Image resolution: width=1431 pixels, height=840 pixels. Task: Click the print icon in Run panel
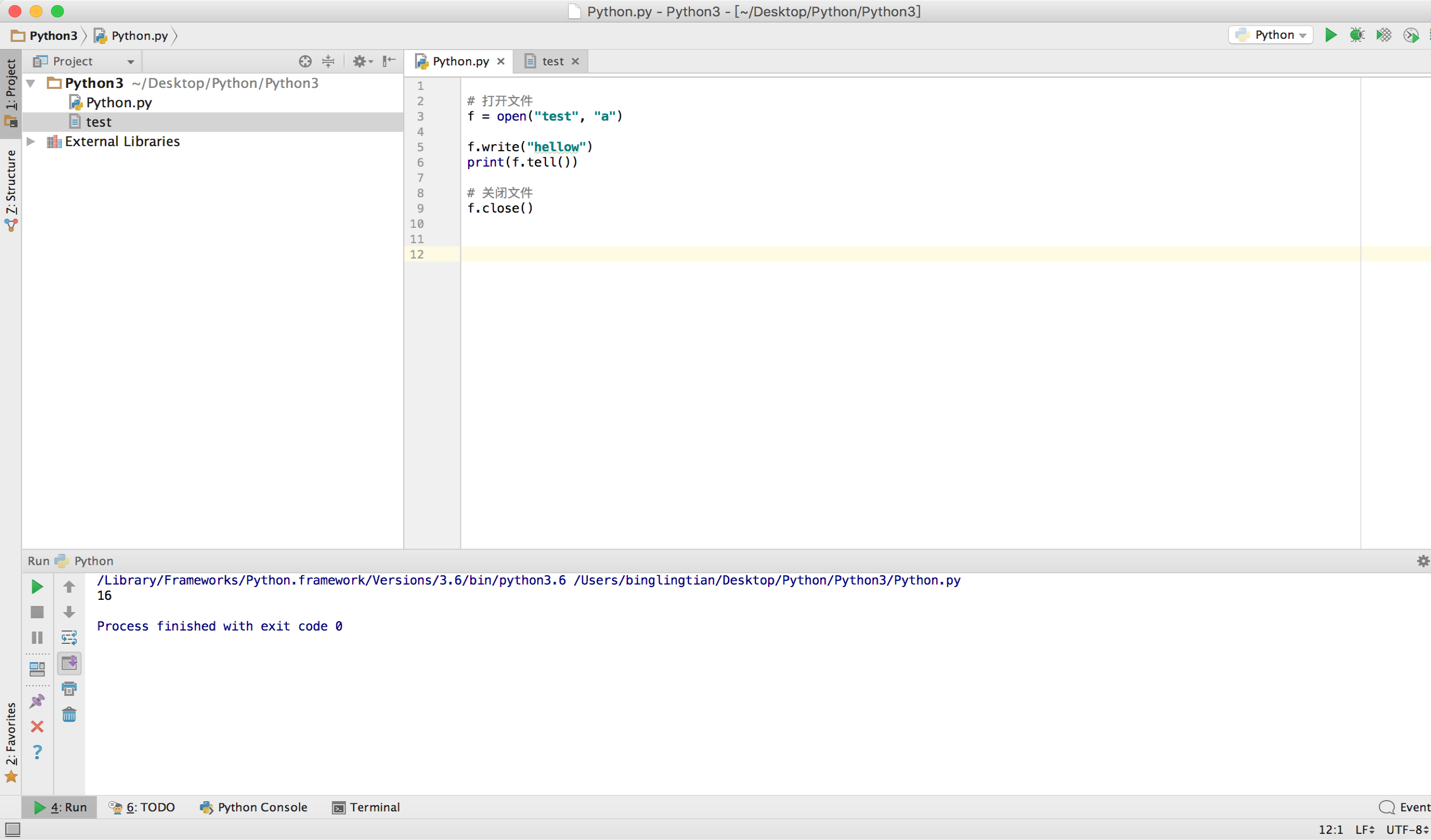tap(70, 689)
